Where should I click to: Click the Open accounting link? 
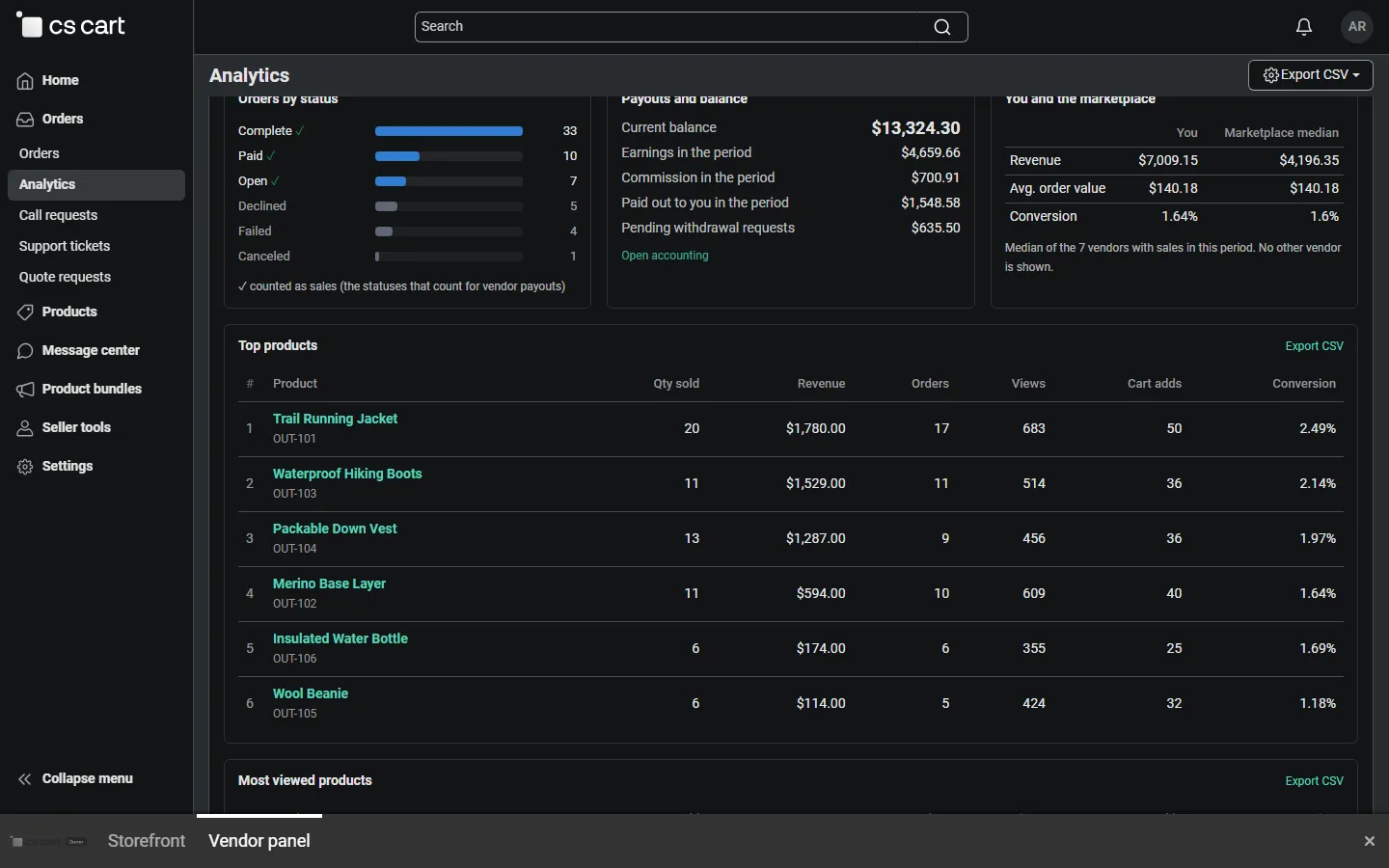665,256
